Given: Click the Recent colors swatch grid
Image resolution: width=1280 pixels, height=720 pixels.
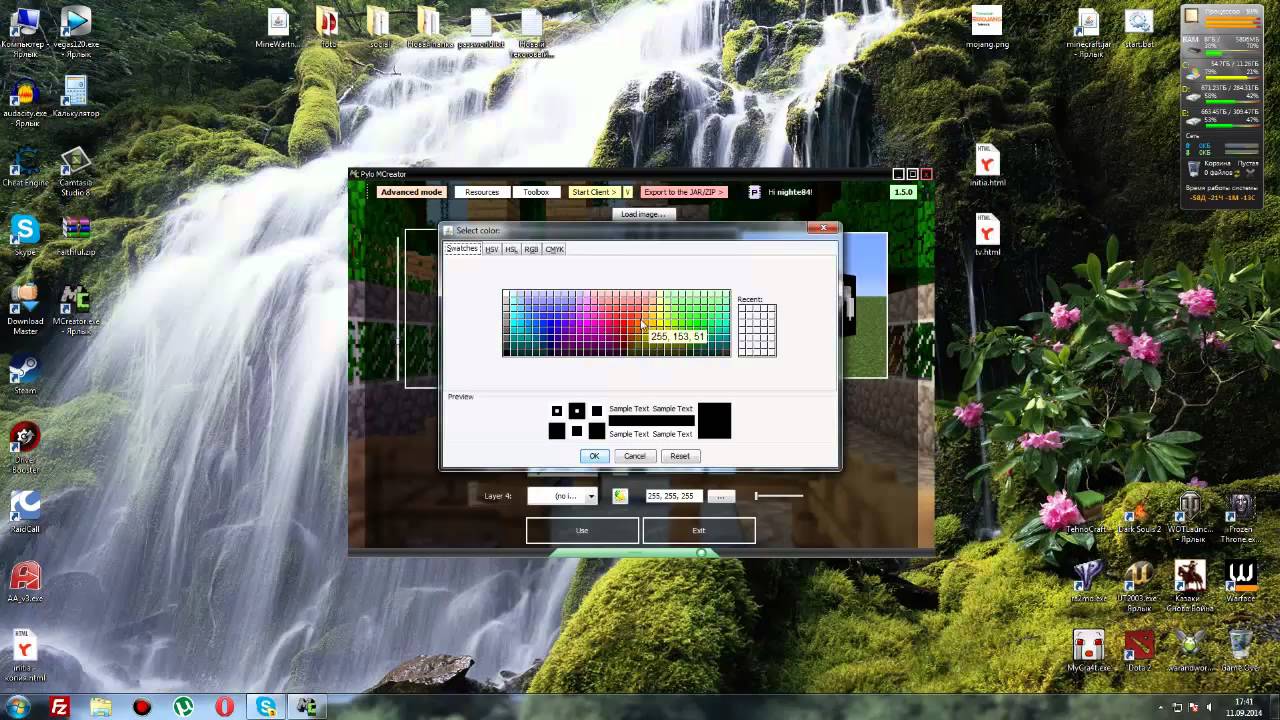Looking at the screenshot, I should (757, 330).
